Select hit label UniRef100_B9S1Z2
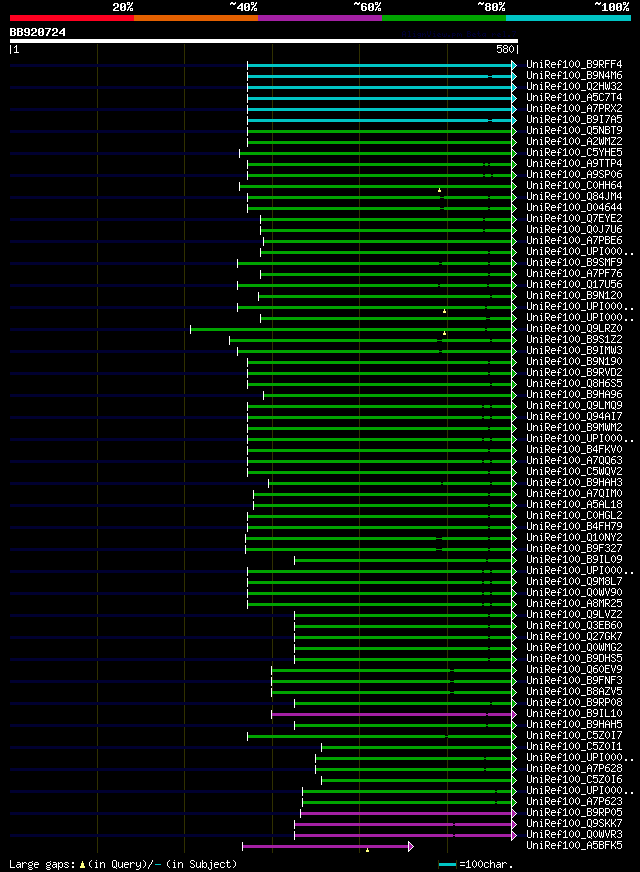 (x=574, y=339)
